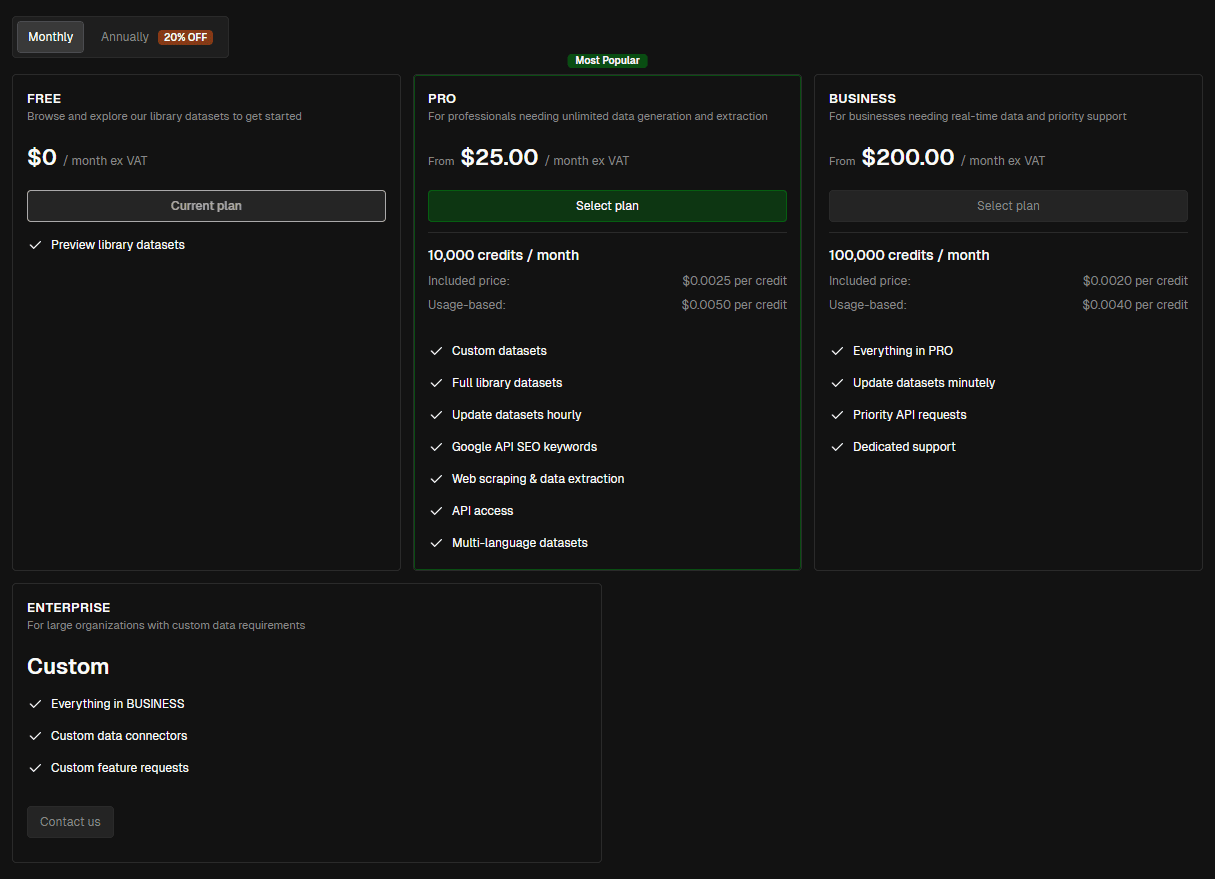This screenshot has height=879, width=1215.
Task: Click the Current plan button
Action: tap(206, 206)
